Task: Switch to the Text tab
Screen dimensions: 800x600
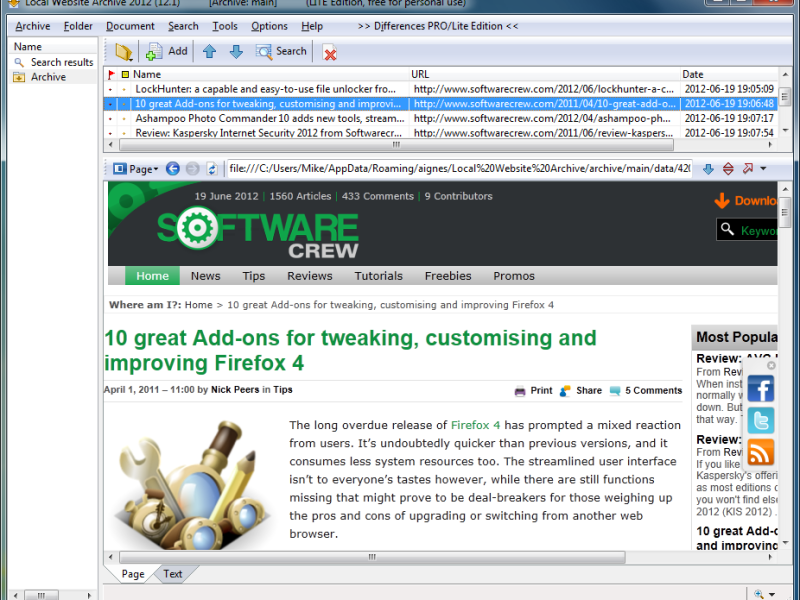Action: point(172,574)
